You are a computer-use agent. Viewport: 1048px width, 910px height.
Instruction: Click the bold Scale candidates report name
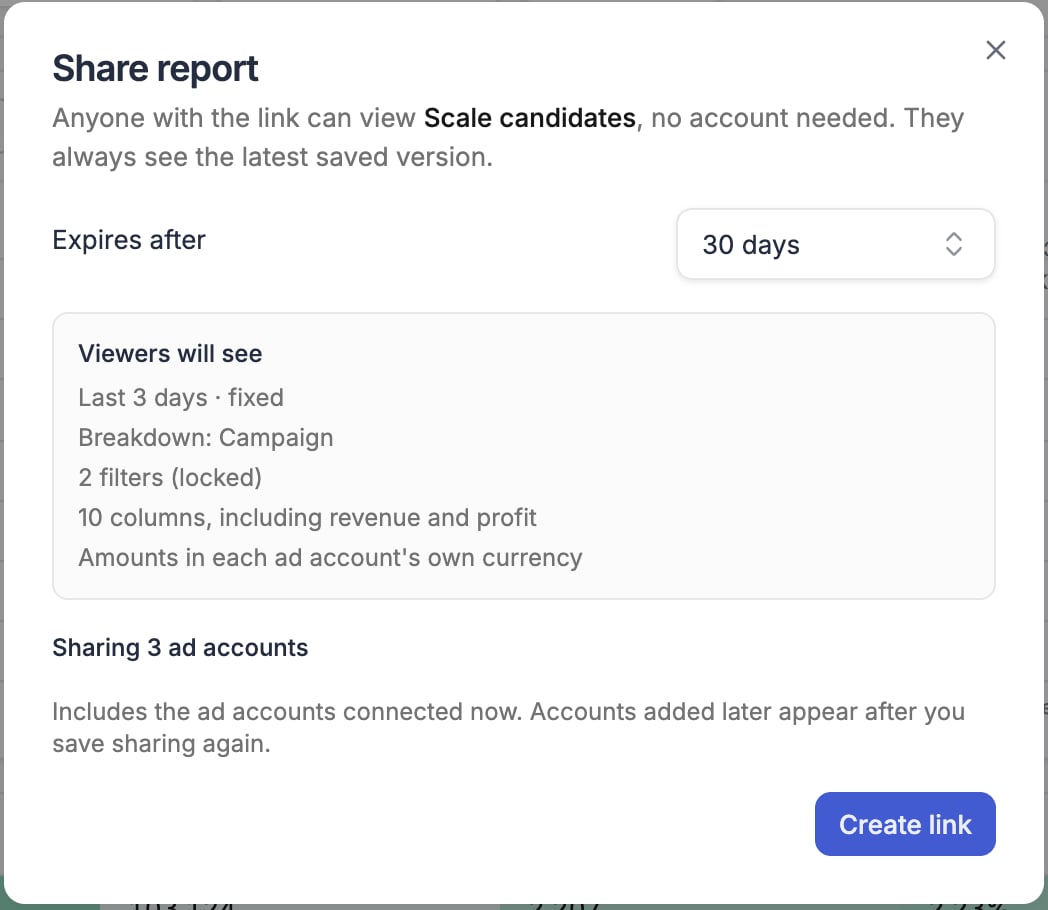pos(529,118)
